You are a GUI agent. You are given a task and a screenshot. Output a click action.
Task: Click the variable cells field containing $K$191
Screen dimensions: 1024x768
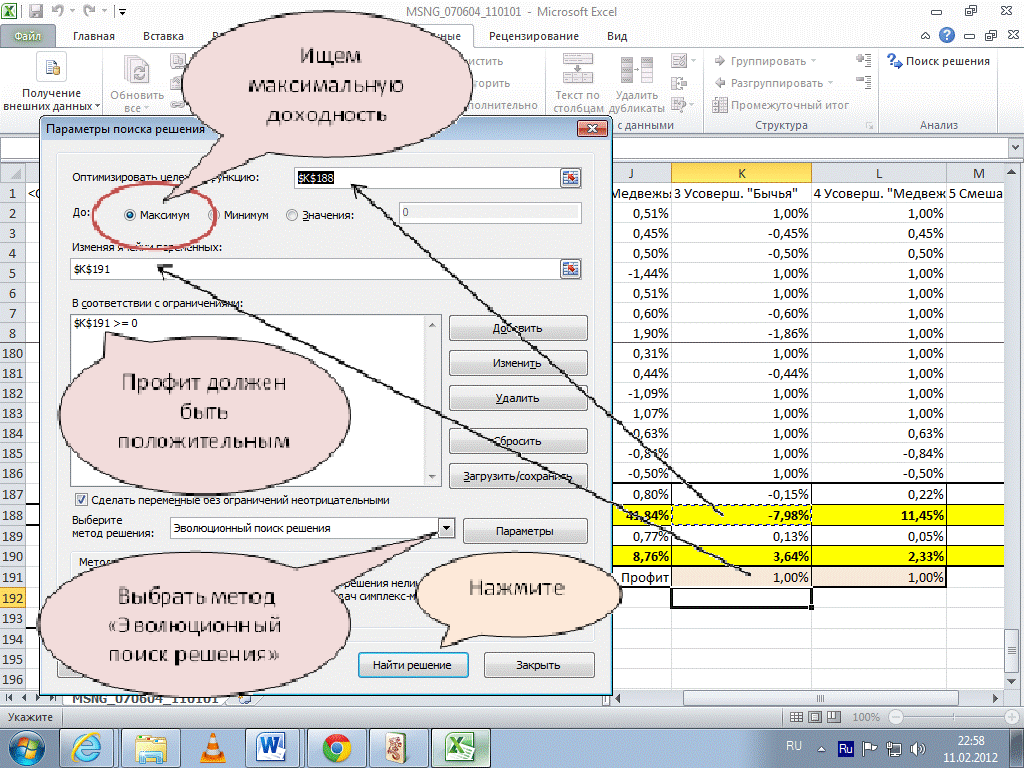coord(314,269)
